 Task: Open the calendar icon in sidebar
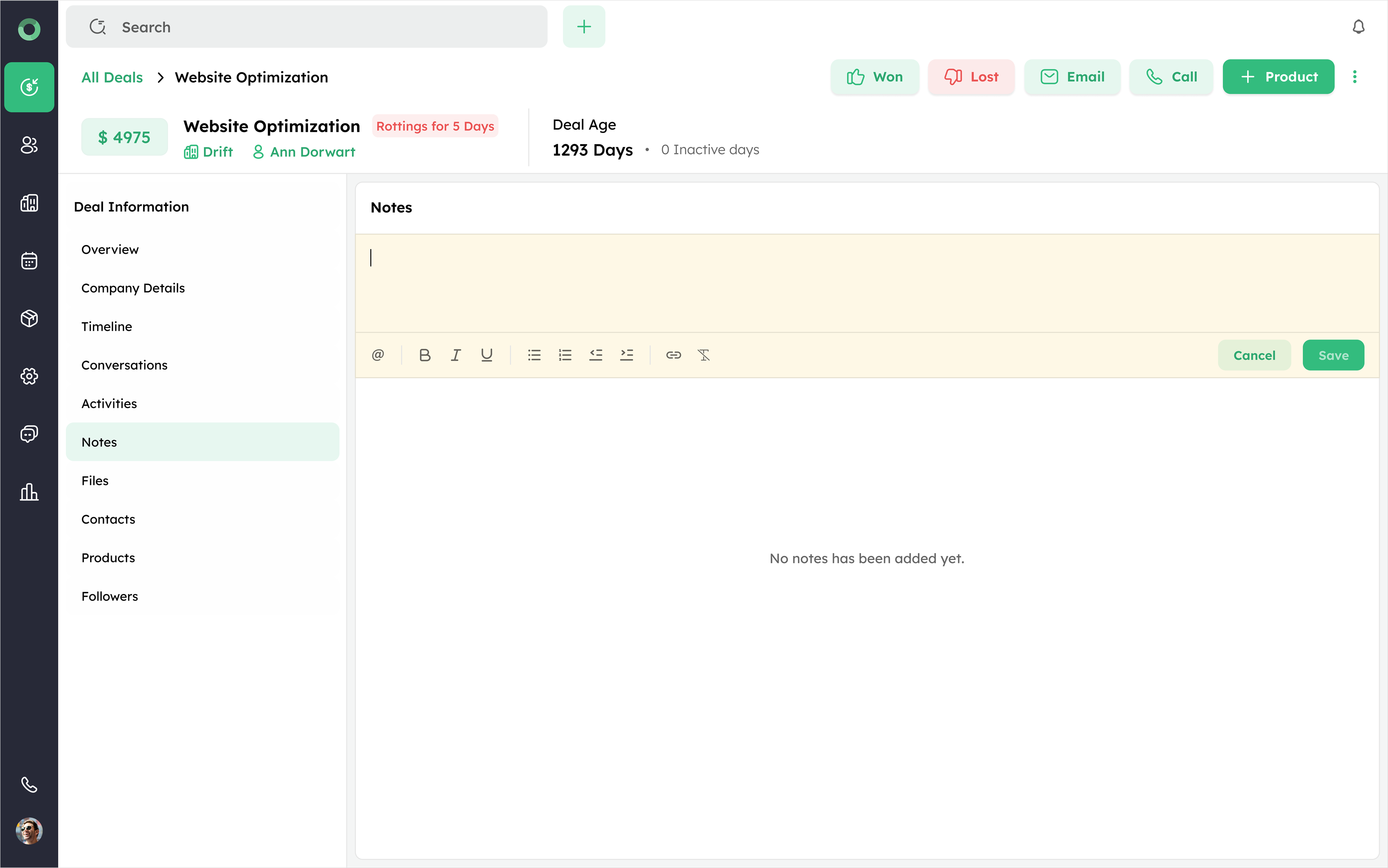tap(29, 261)
